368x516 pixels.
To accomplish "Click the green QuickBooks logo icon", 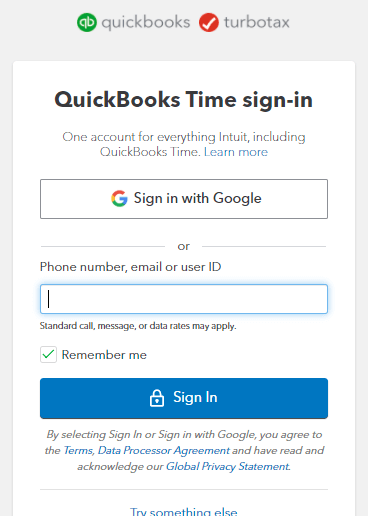I will click(x=87, y=22).
